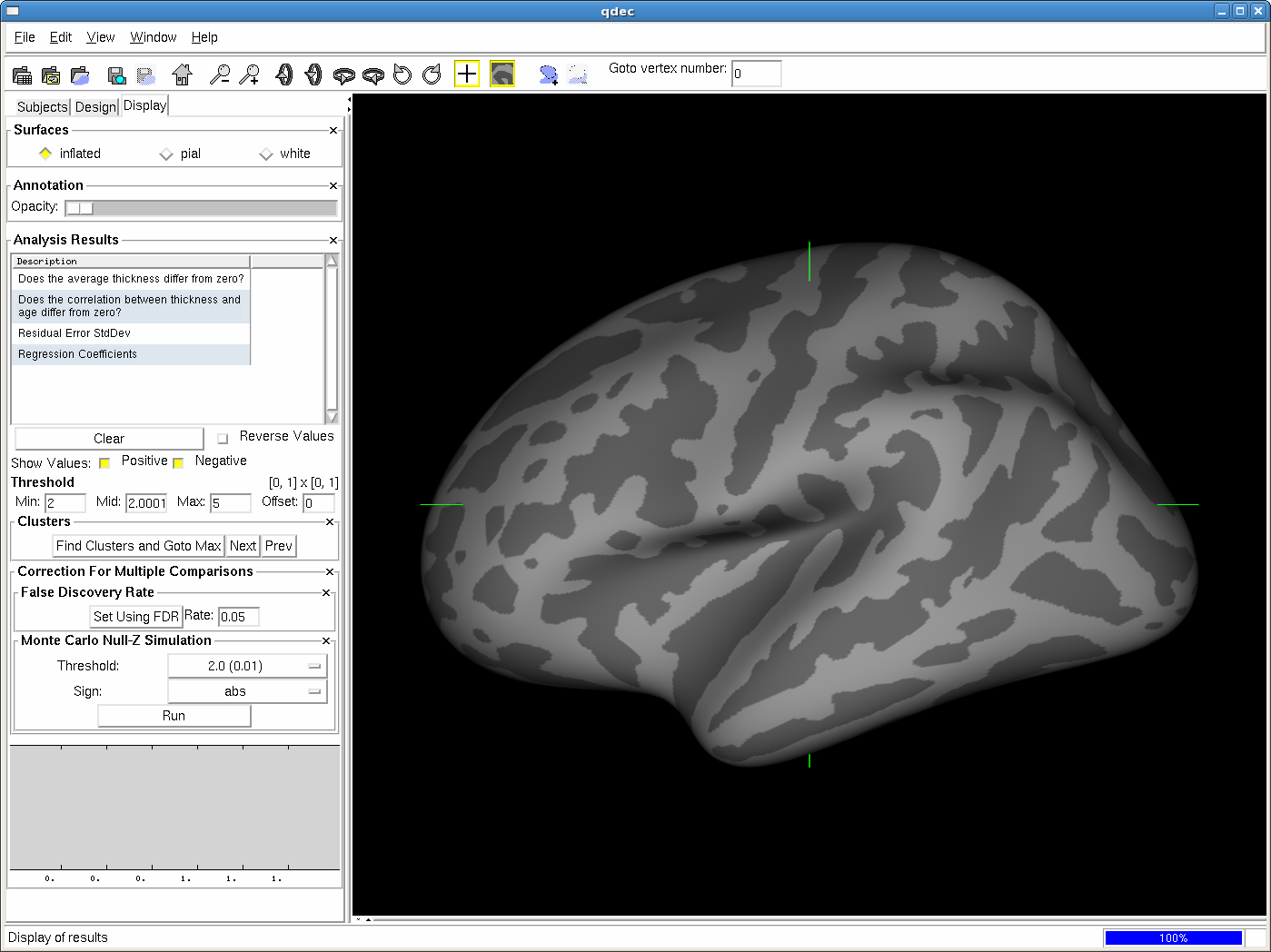
Task: Toggle the crosshair cursor display icon
Action: [x=466, y=74]
